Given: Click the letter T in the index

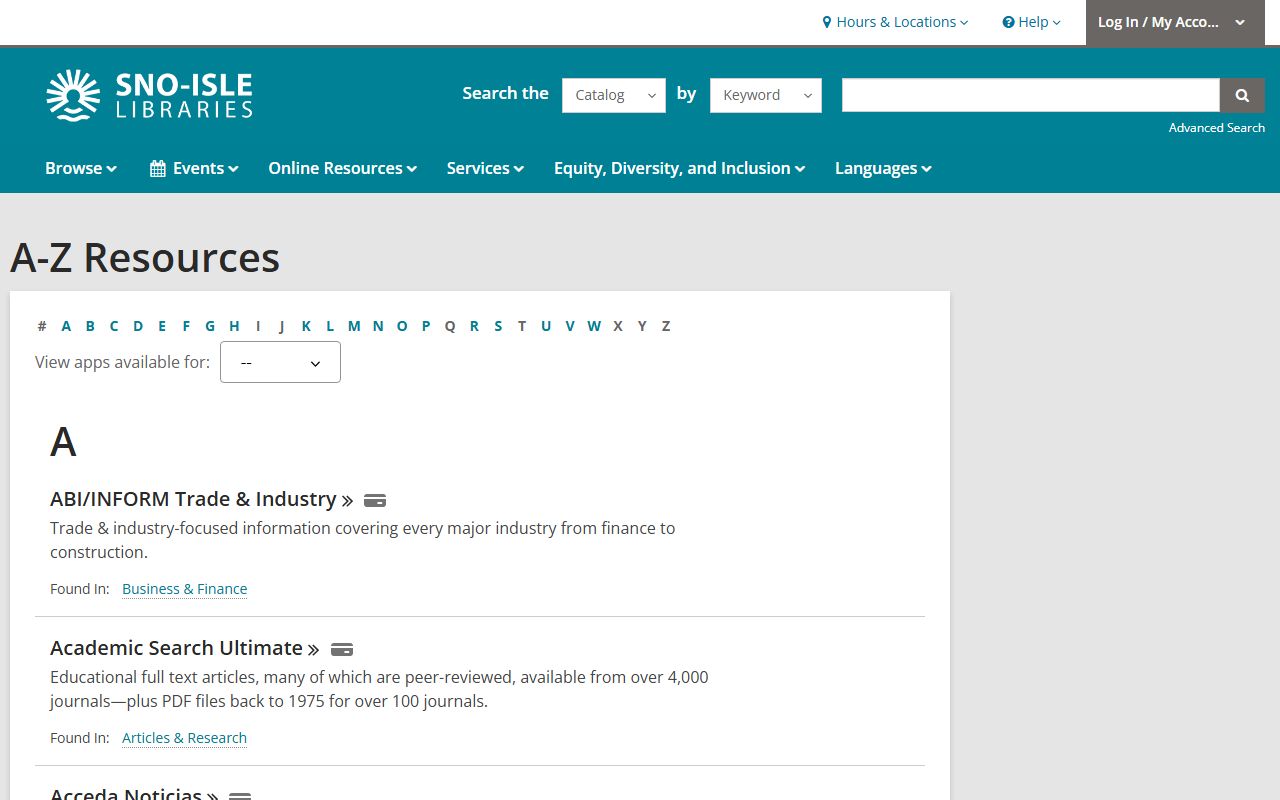Looking at the screenshot, I should (522, 326).
